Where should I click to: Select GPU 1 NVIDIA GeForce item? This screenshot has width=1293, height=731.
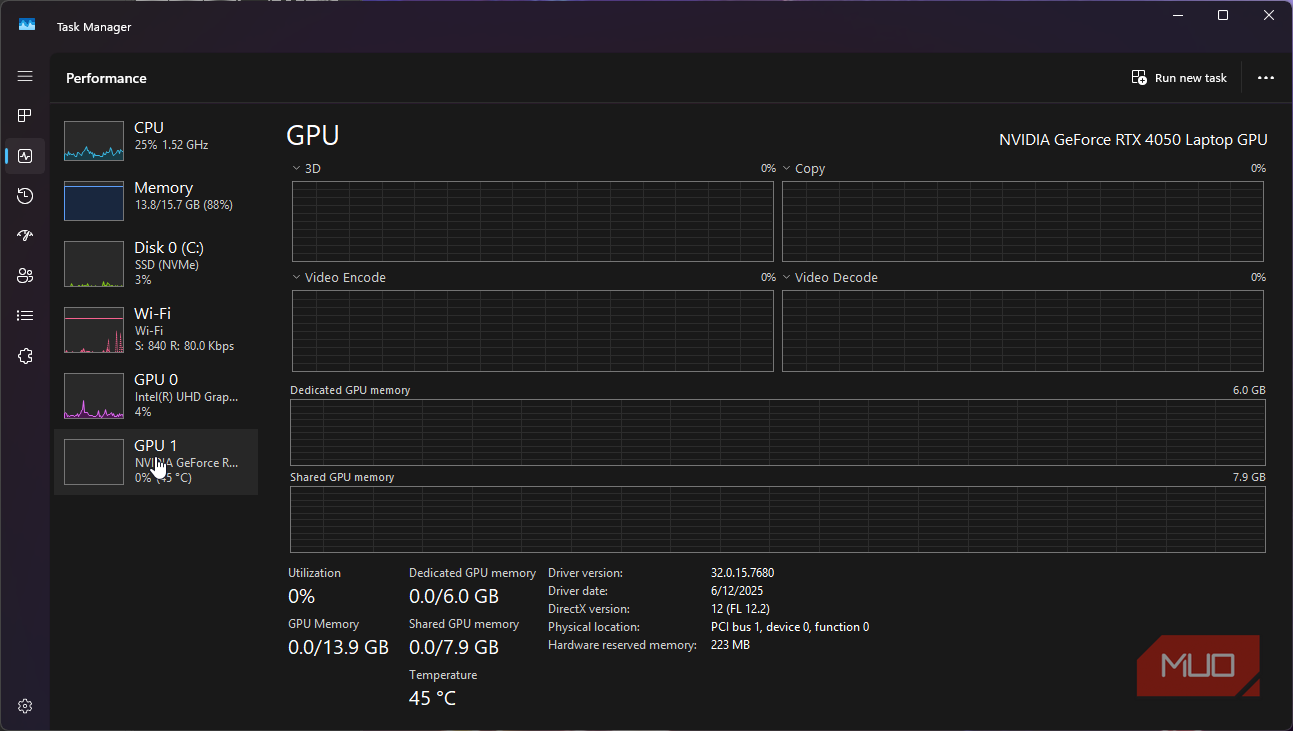(x=156, y=461)
